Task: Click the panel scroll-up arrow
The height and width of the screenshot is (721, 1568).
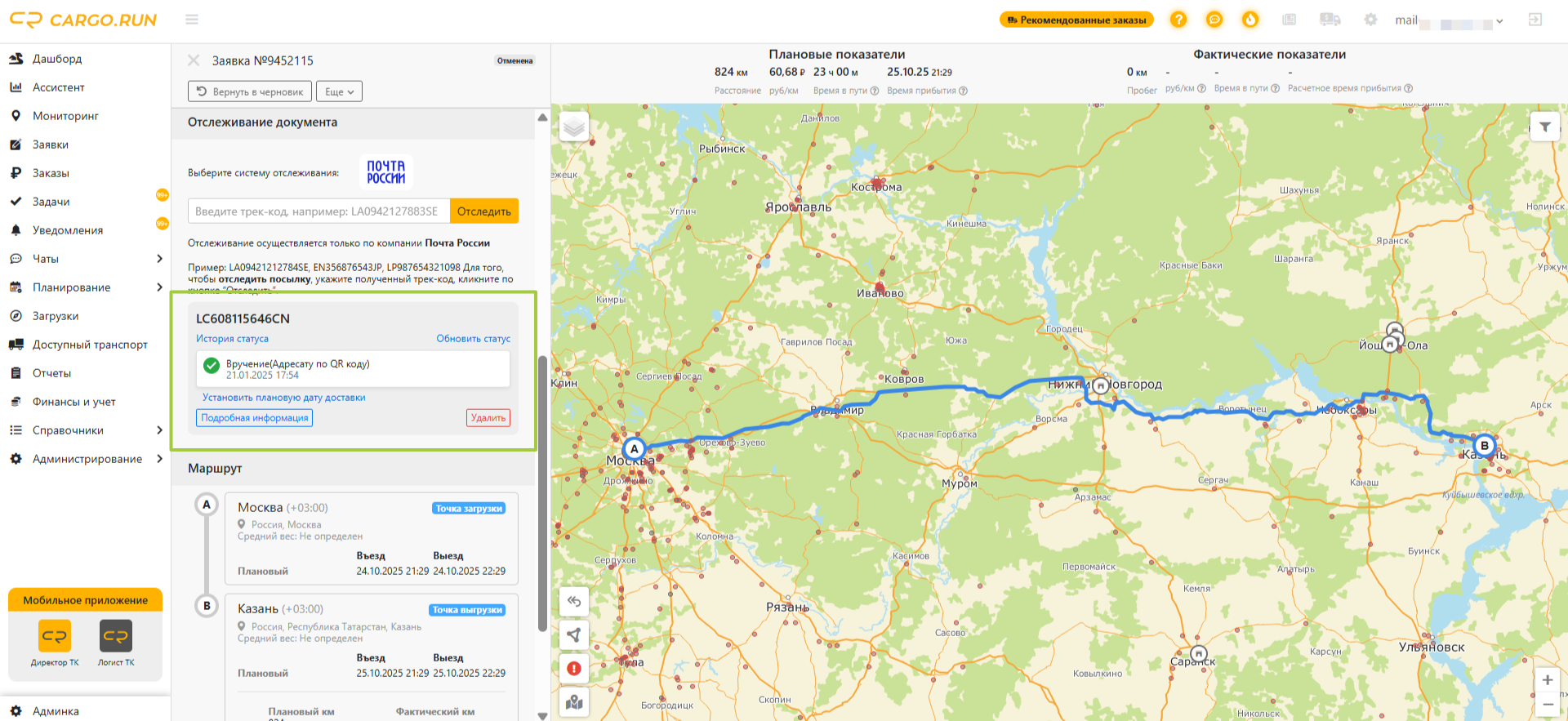Action: point(542,118)
